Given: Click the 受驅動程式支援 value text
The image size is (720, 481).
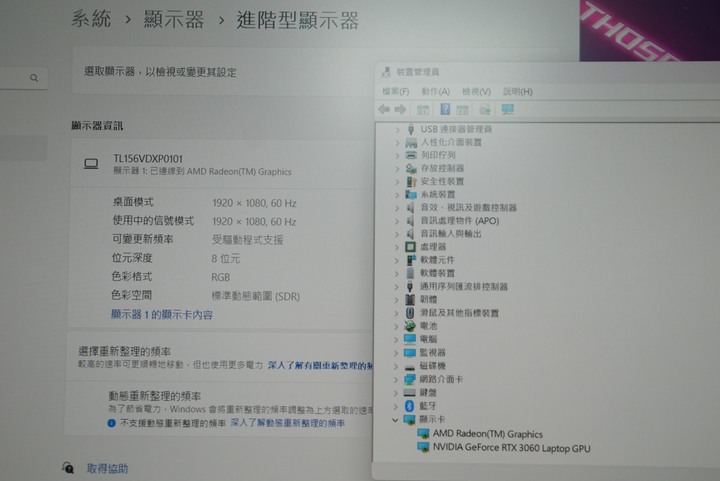Looking at the screenshot, I should point(248,240).
